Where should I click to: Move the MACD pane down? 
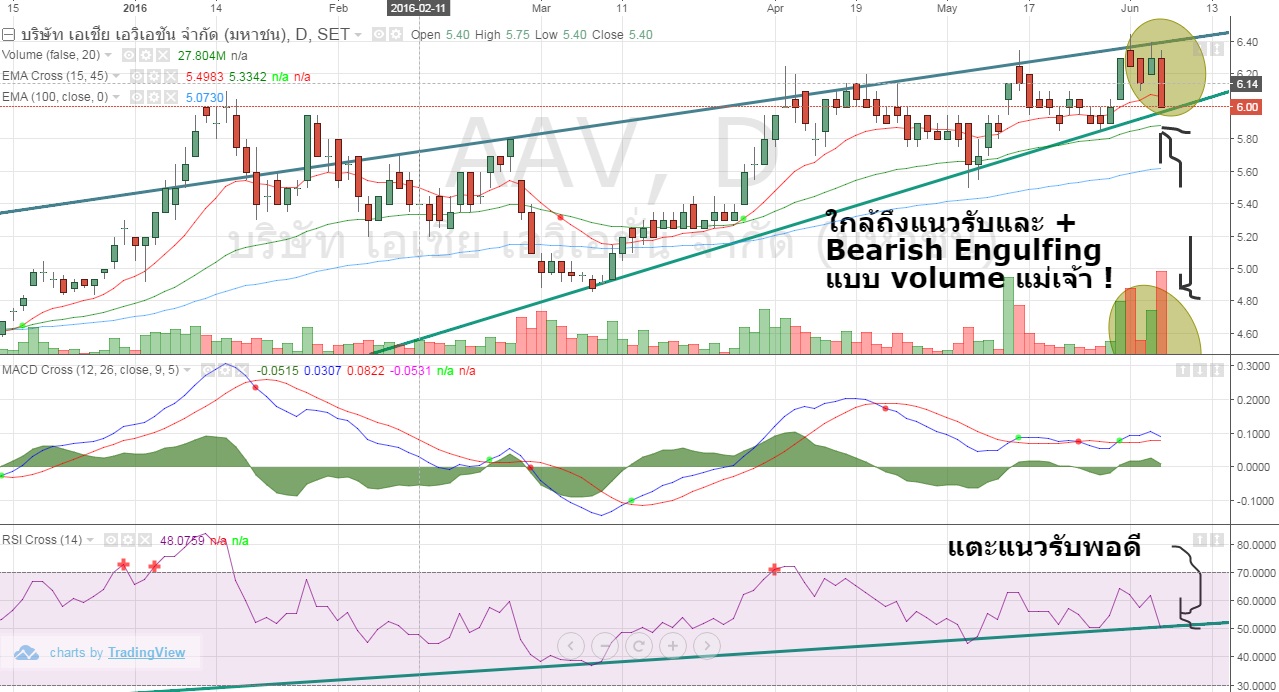[x=1200, y=370]
